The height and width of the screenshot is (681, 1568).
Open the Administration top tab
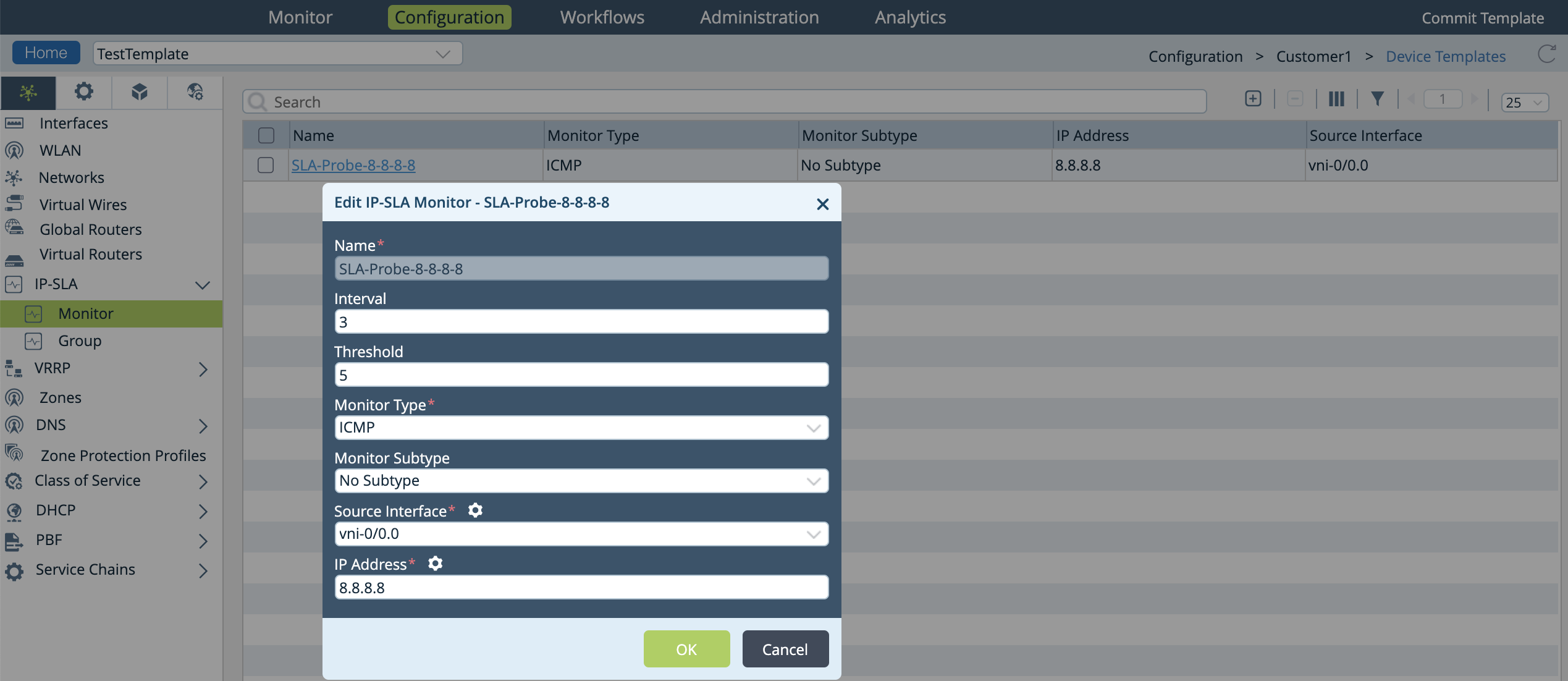click(x=759, y=17)
